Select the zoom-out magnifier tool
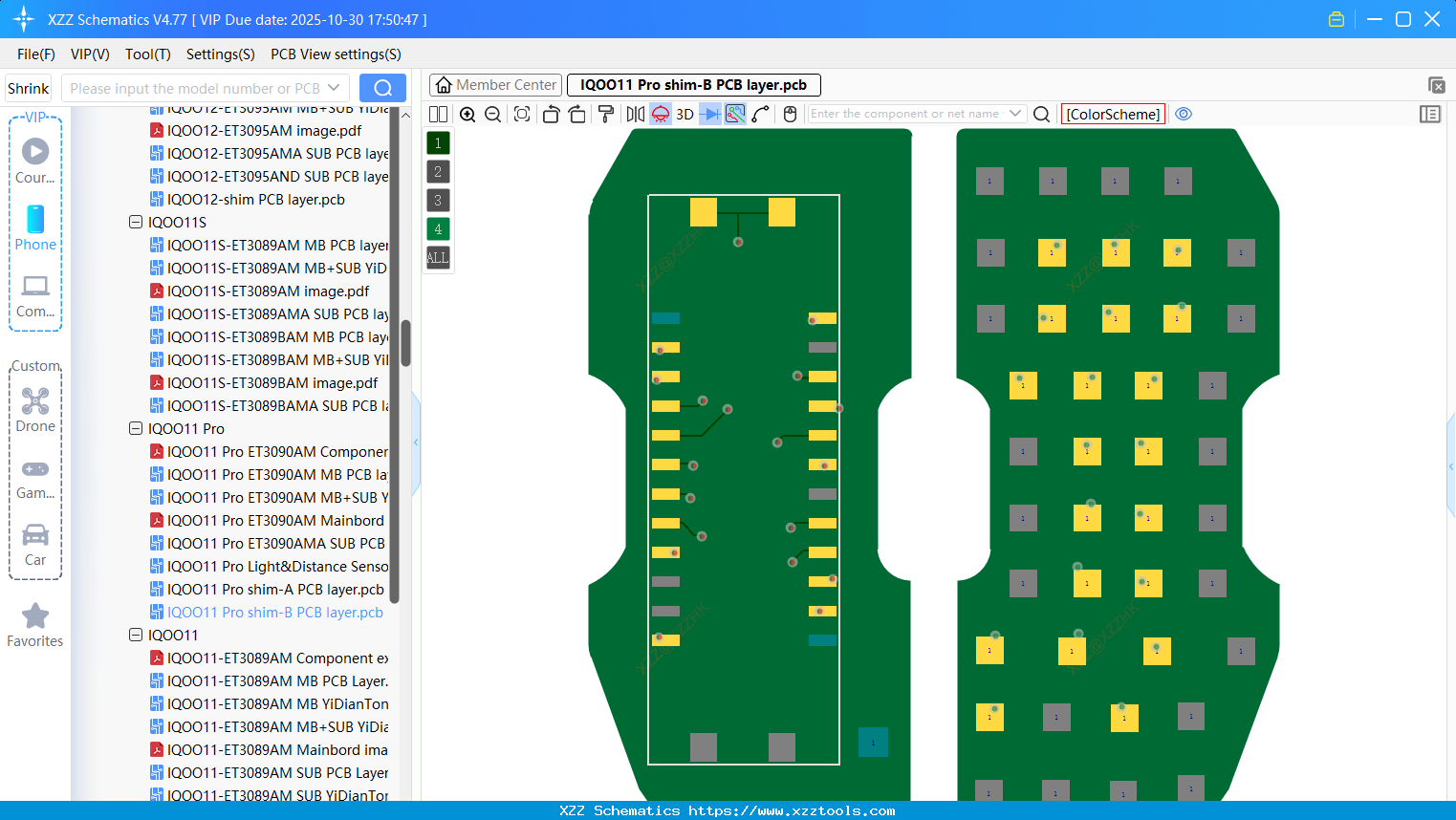The height and width of the screenshot is (820, 1456). pyautogui.click(x=492, y=114)
